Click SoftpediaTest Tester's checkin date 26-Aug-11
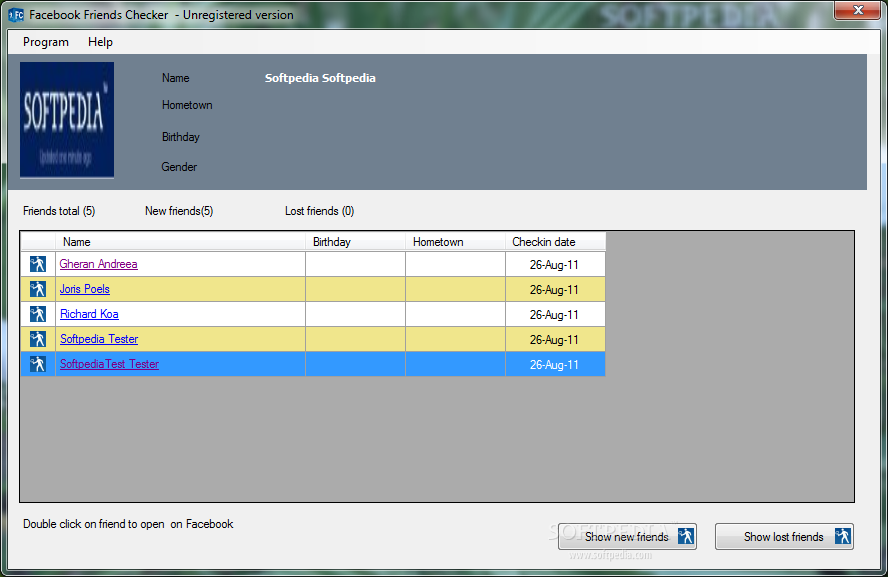Screen dimensions: 888x577 (x=554, y=364)
